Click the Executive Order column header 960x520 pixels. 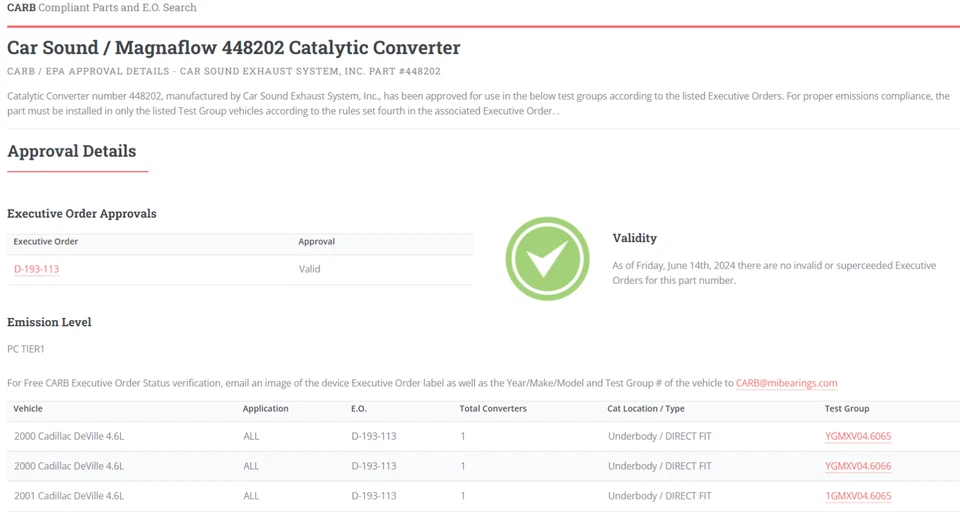click(x=45, y=241)
